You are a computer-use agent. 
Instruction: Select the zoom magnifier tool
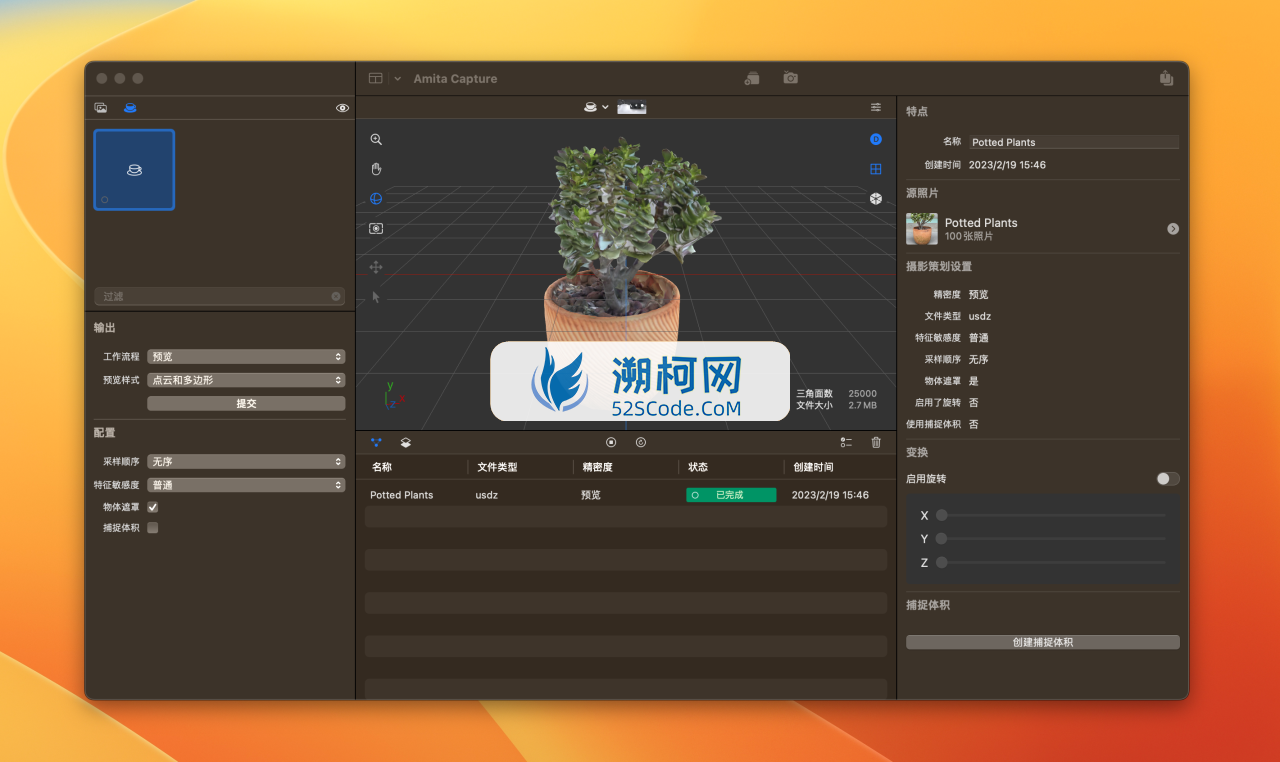tap(376, 140)
